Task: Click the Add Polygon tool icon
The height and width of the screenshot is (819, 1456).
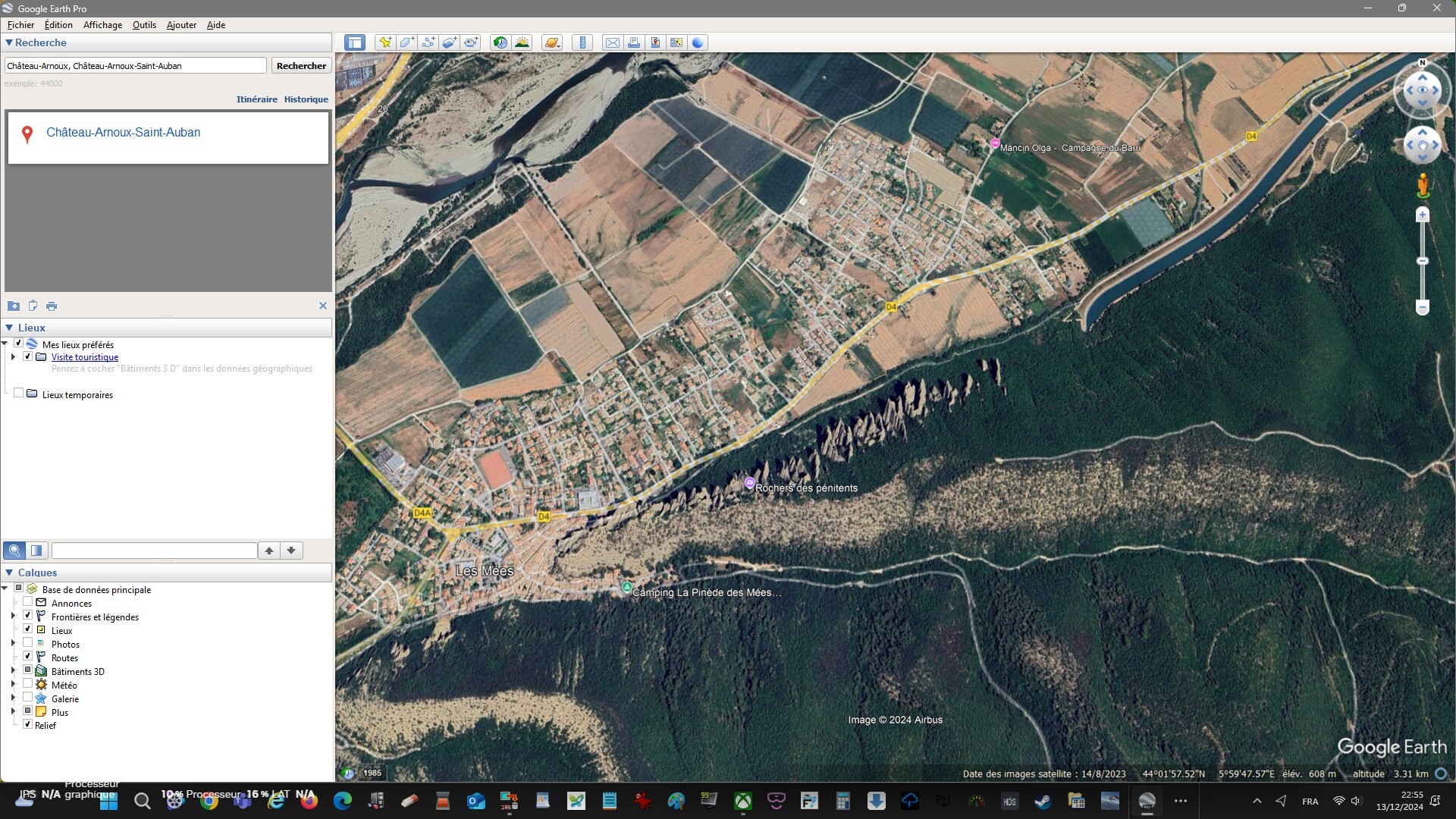Action: 406,42
